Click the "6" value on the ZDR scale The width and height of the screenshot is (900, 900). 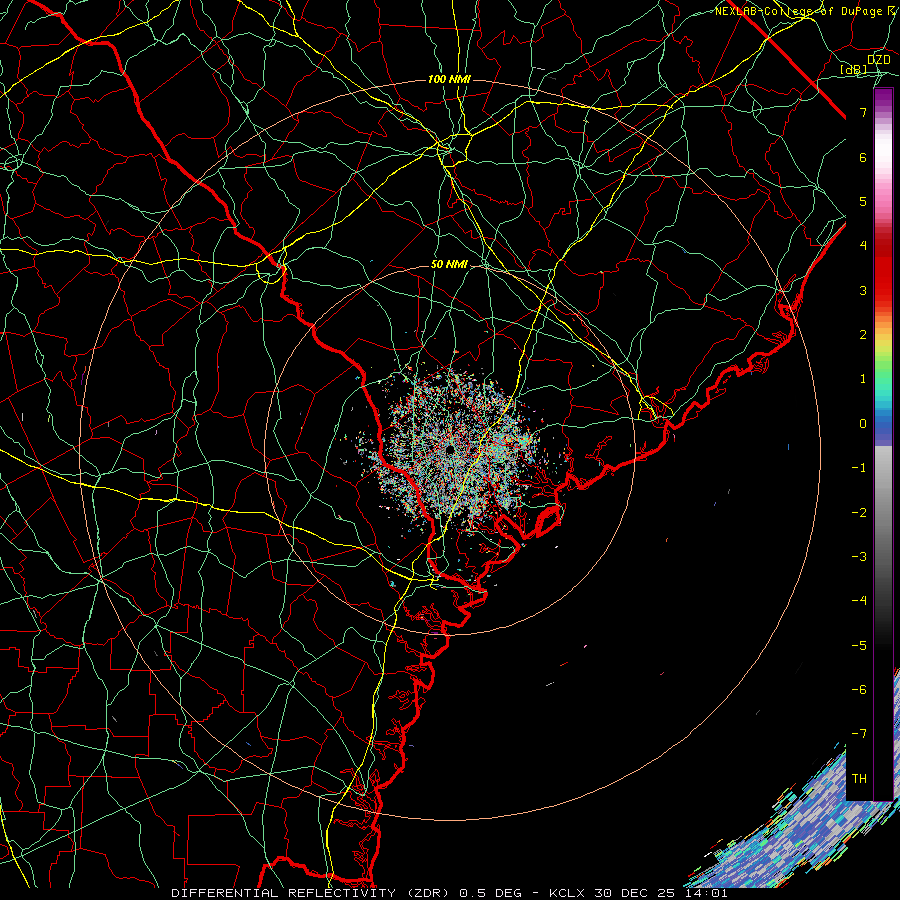pyautogui.click(x=863, y=158)
